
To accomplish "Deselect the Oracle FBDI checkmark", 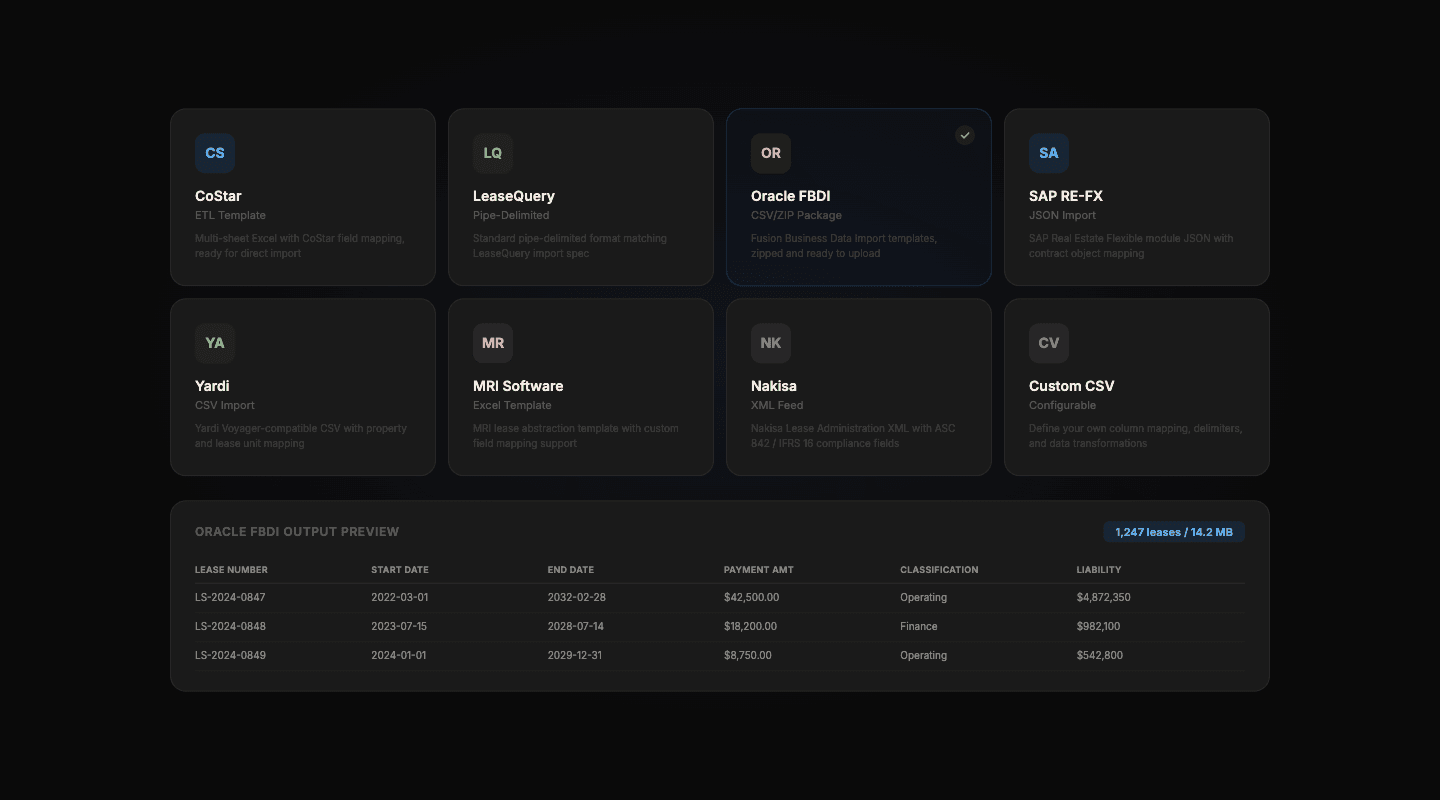I will [x=964, y=135].
